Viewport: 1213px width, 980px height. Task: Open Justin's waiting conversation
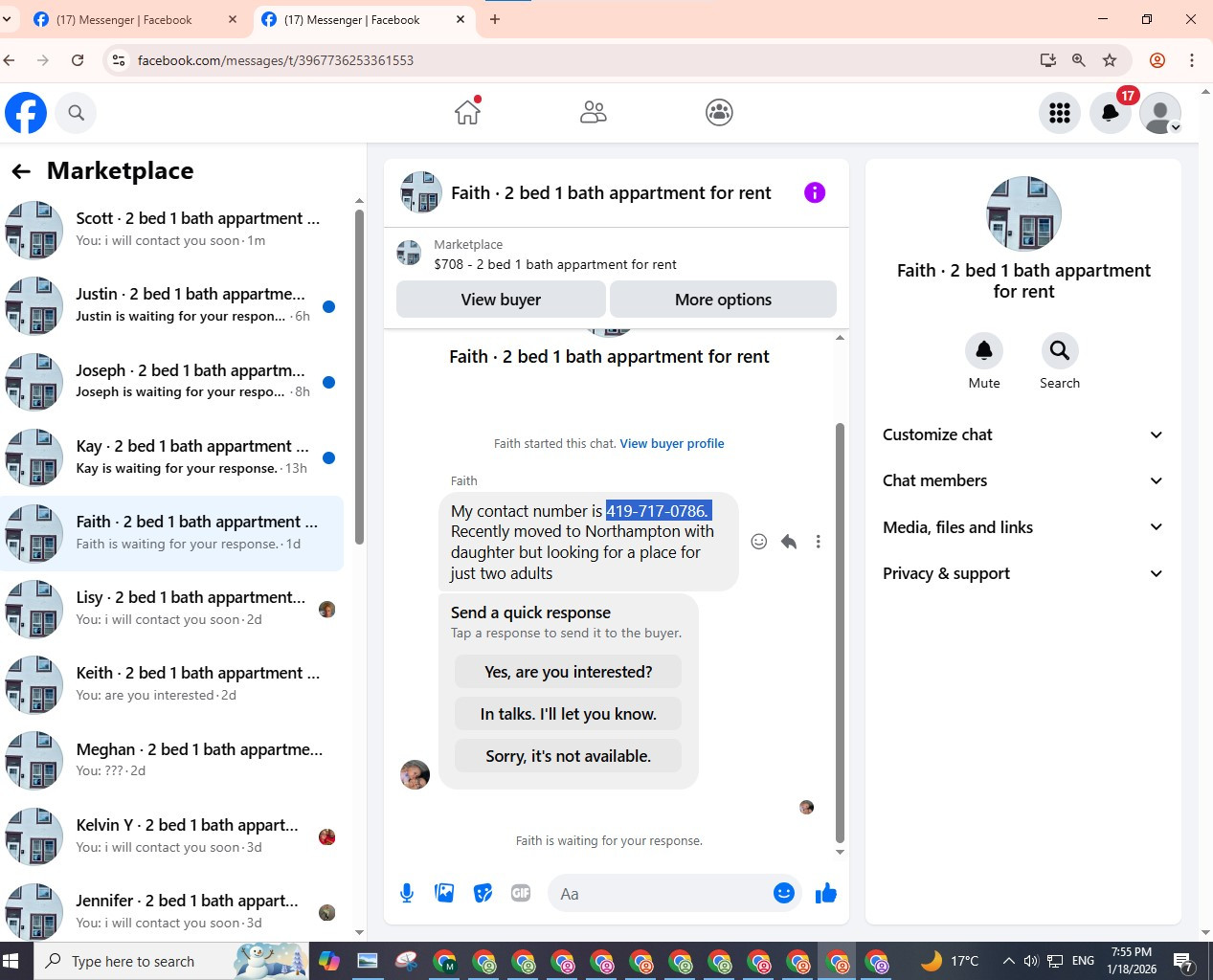pos(172,305)
